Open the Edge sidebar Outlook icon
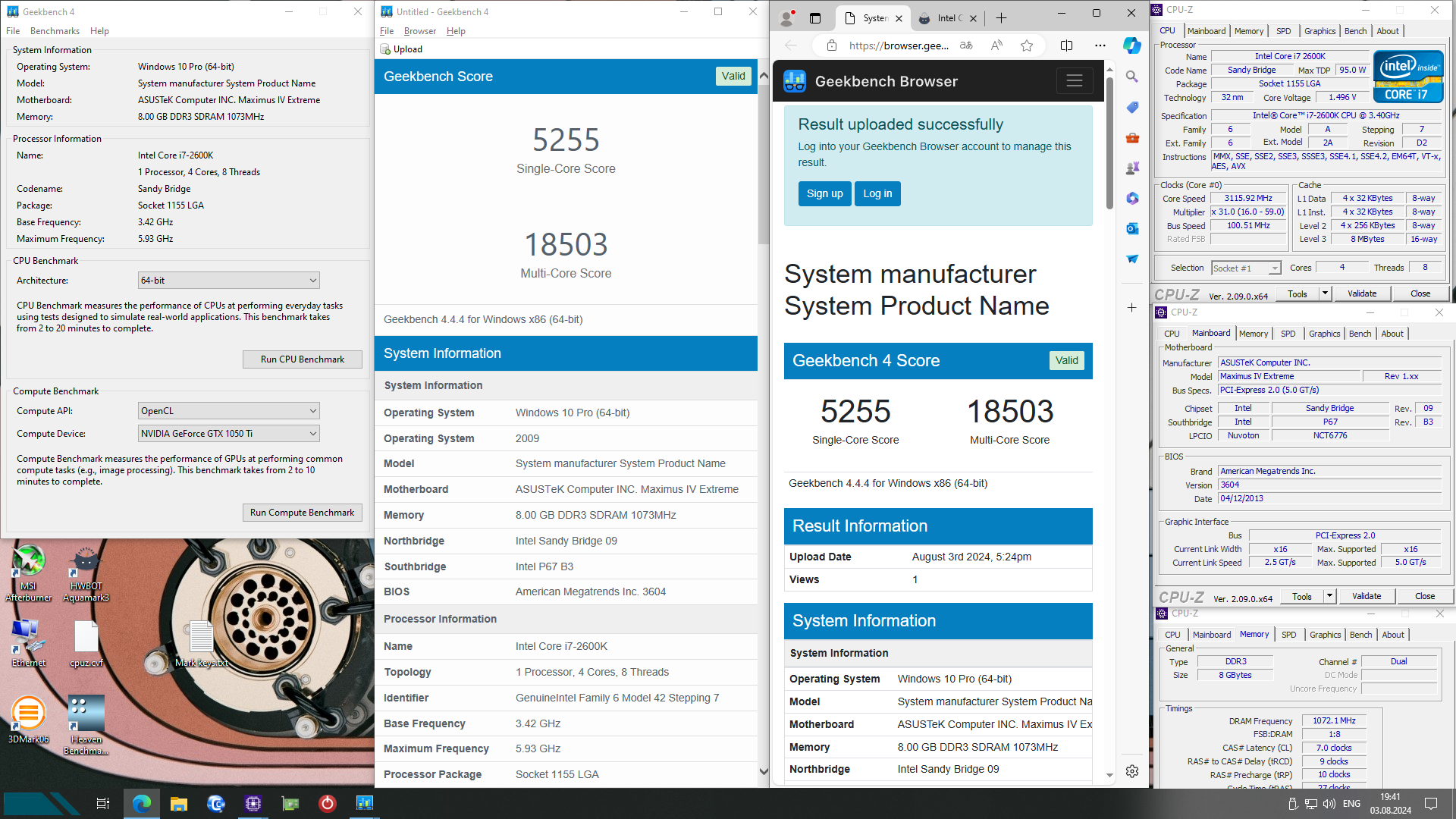The width and height of the screenshot is (1456, 819). (x=1132, y=228)
